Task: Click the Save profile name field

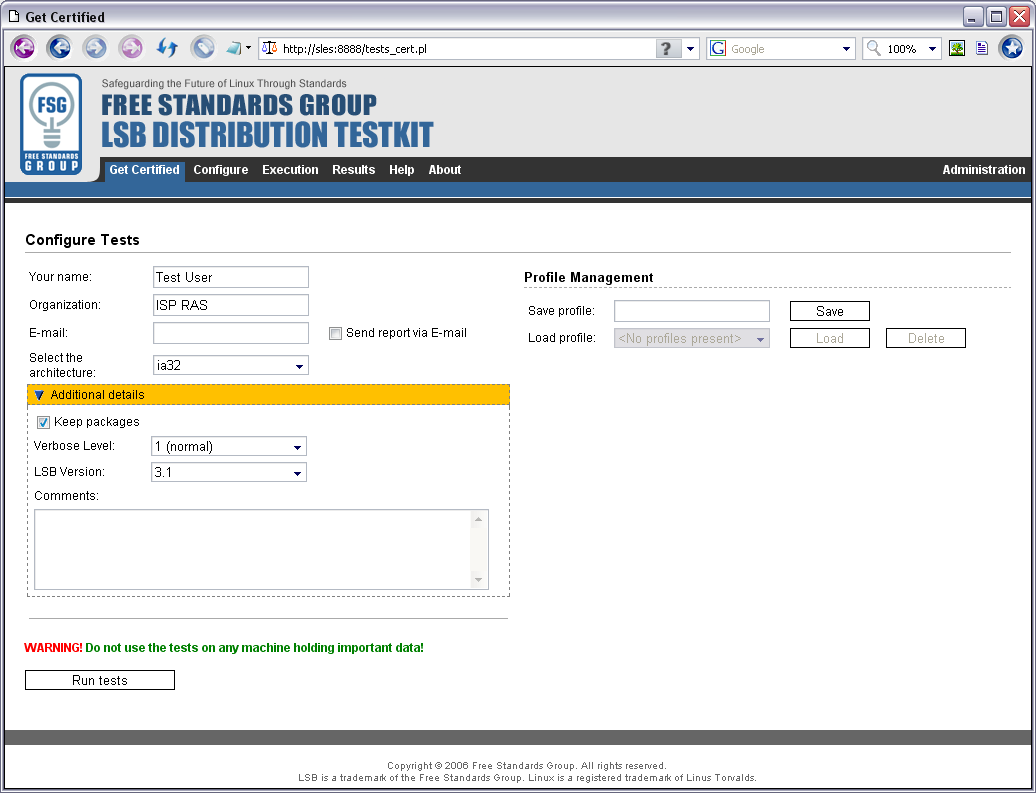Action: [692, 311]
